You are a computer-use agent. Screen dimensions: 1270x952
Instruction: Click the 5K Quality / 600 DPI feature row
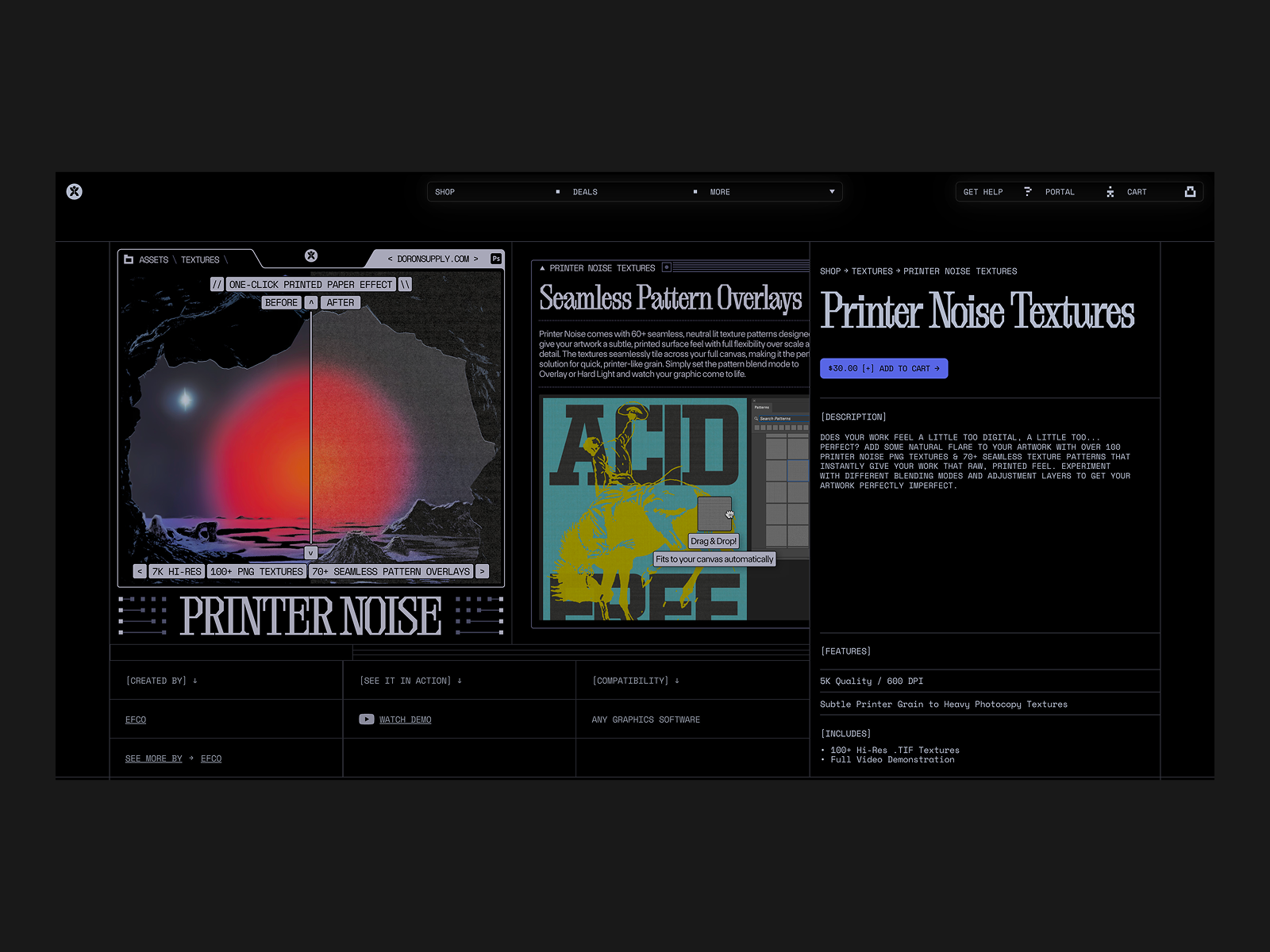990,681
